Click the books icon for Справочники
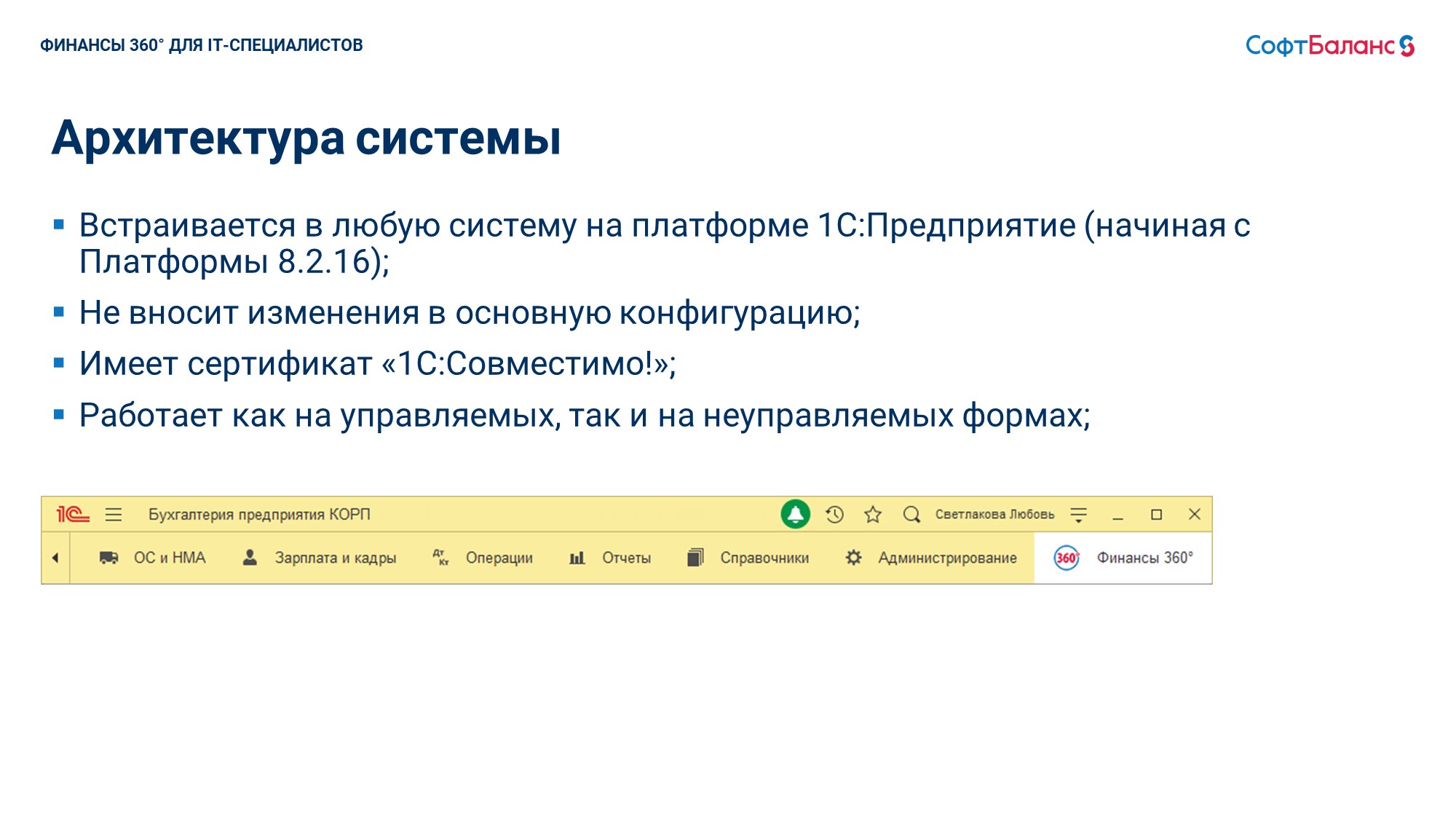 pos(695,558)
